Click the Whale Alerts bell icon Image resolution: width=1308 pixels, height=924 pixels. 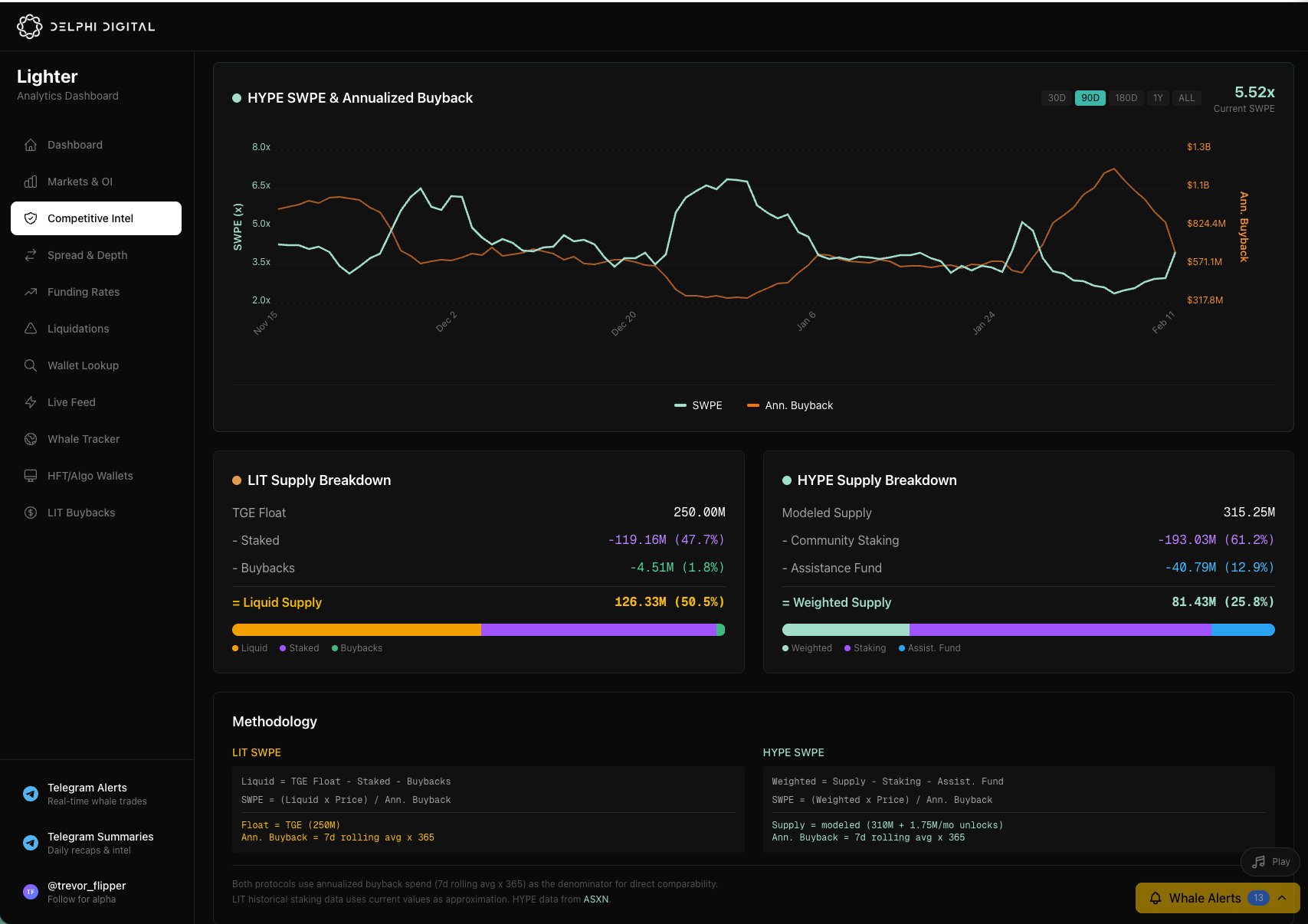pos(1155,898)
